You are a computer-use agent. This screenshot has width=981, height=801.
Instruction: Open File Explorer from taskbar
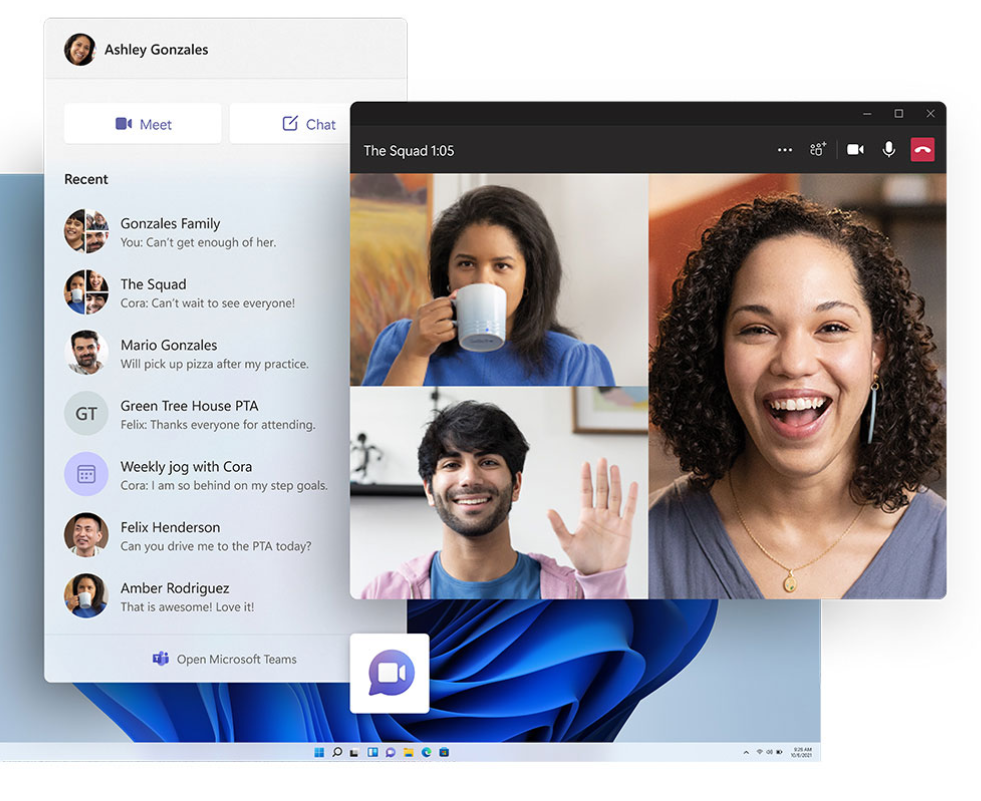(x=409, y=752)
